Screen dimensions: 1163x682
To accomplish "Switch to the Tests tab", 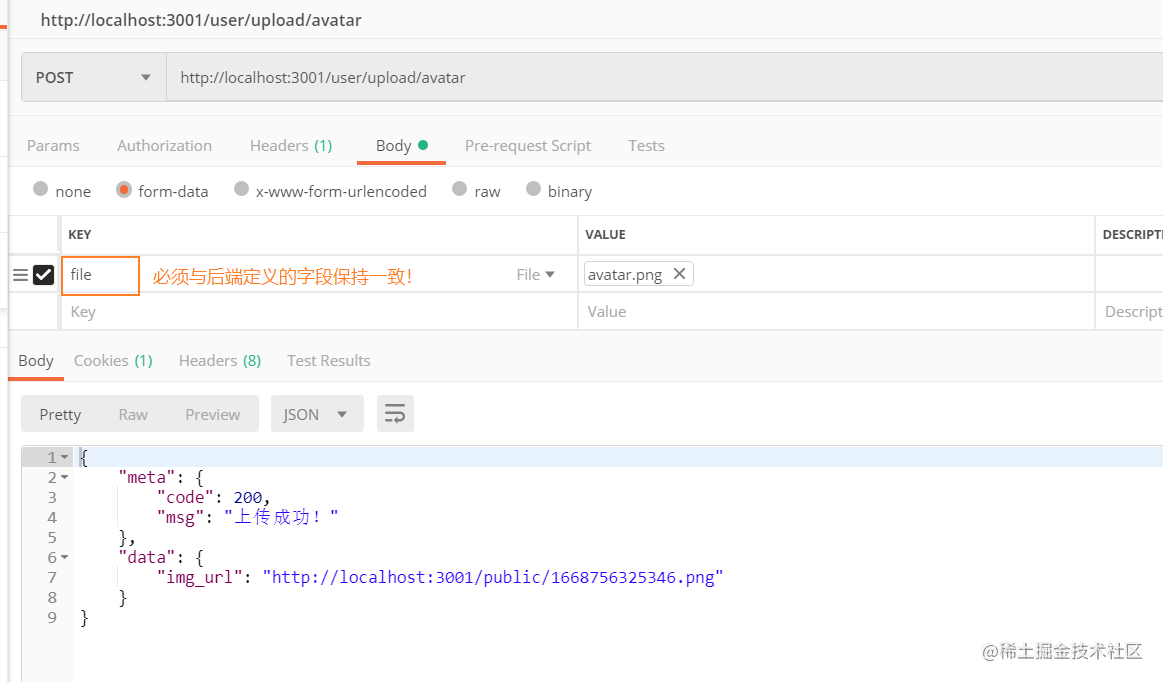I will [x=646, y=145].
